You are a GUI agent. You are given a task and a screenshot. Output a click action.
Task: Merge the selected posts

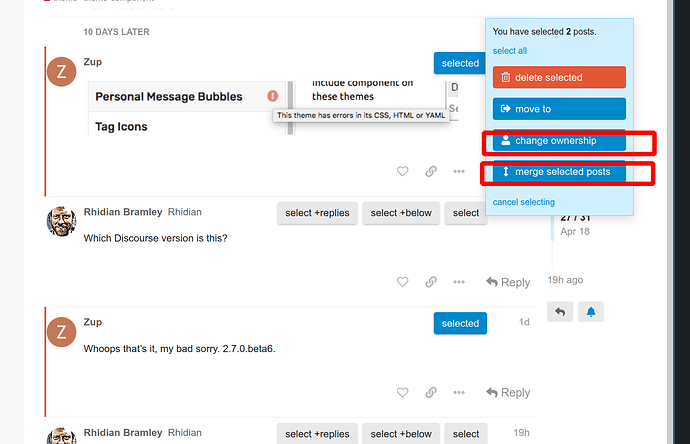(x=559, y=172)
